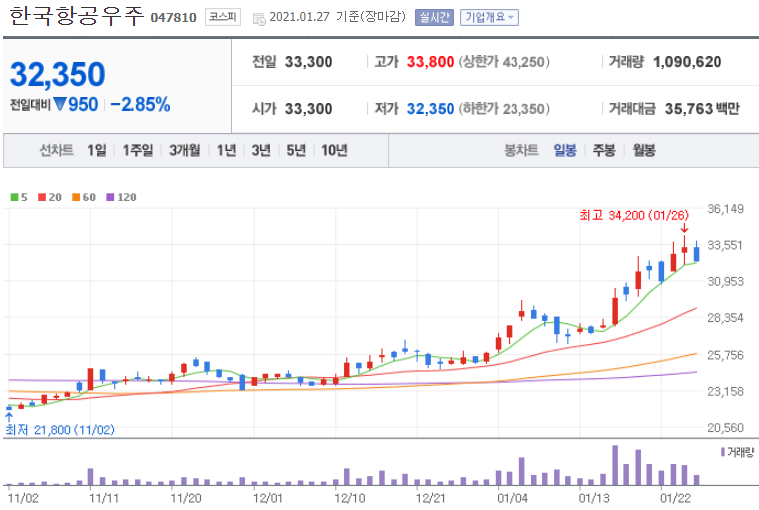Click the 20,560 y-axis label
The height and width of the screenshot is (510, 759).
point(725,428)
